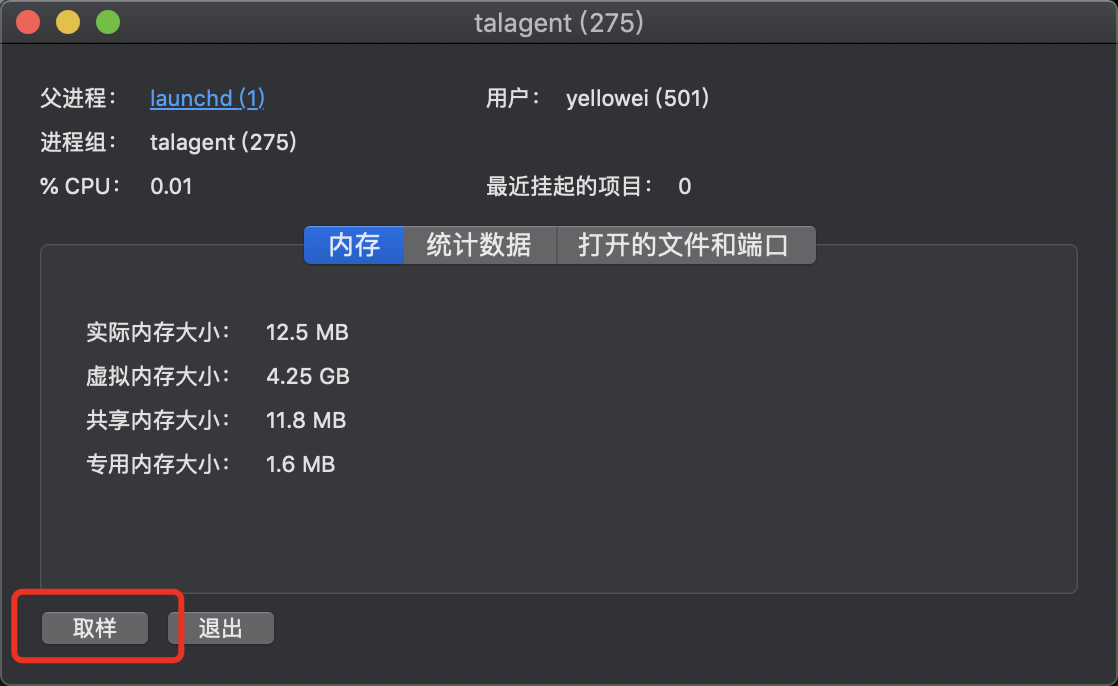Minimize the window with the yellow button

coord(68,22)
